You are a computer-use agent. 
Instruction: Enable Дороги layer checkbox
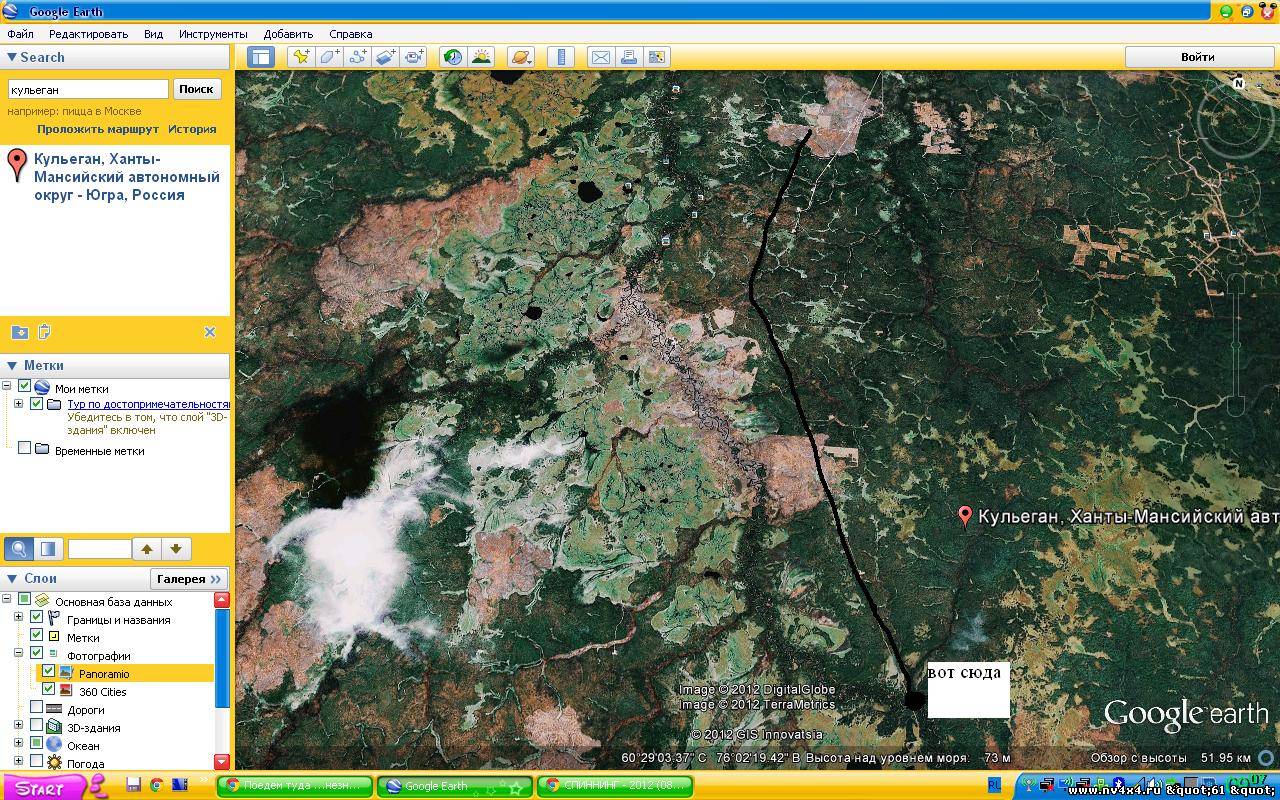(36, 708)
